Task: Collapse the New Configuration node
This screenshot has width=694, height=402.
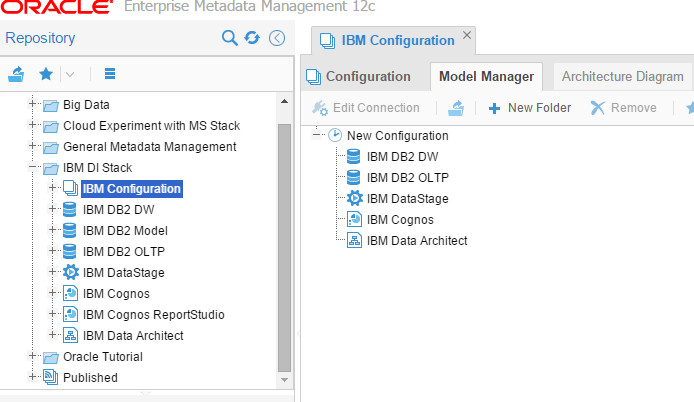Action: [316, 135]
